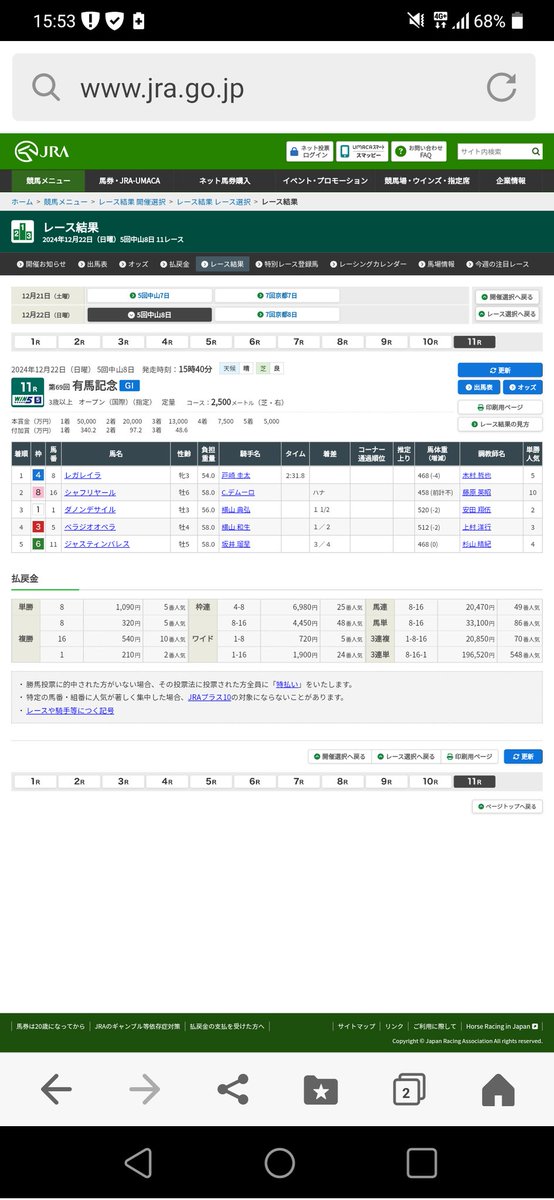Click top 開催選択へ戻る button
The height and width of the screenshot is (1200, 554).
507,298
